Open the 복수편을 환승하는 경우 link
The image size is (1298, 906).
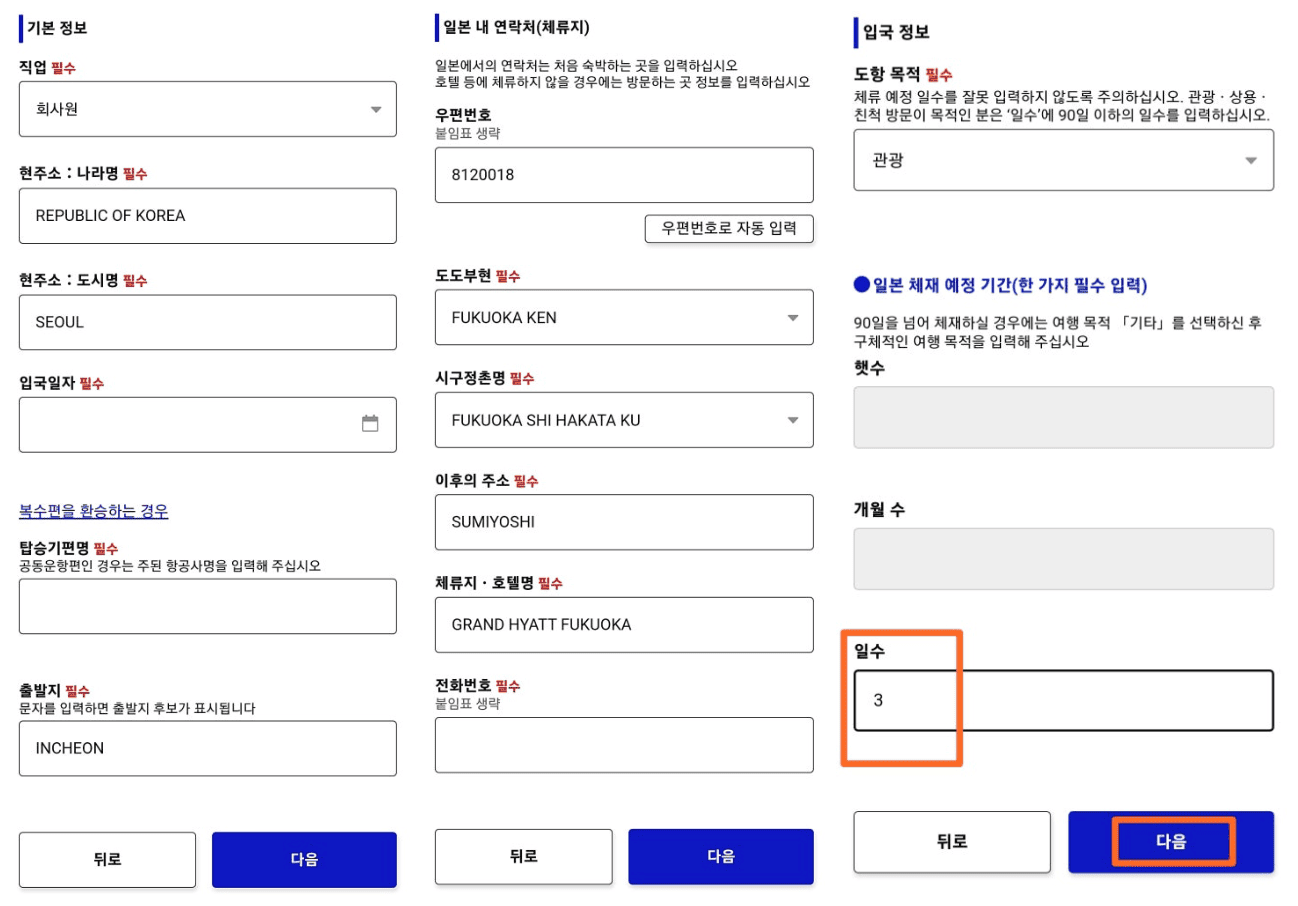(x=94, y=511)
